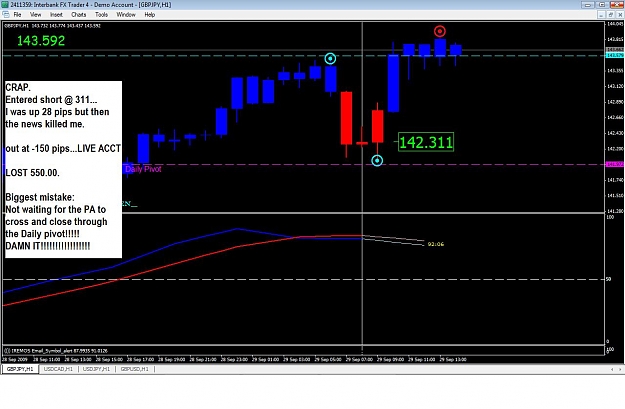Image resolution: width=625 pixels, height=409 pixels.
Task: Click the green 142.311 price label
Action: (426, 142)
